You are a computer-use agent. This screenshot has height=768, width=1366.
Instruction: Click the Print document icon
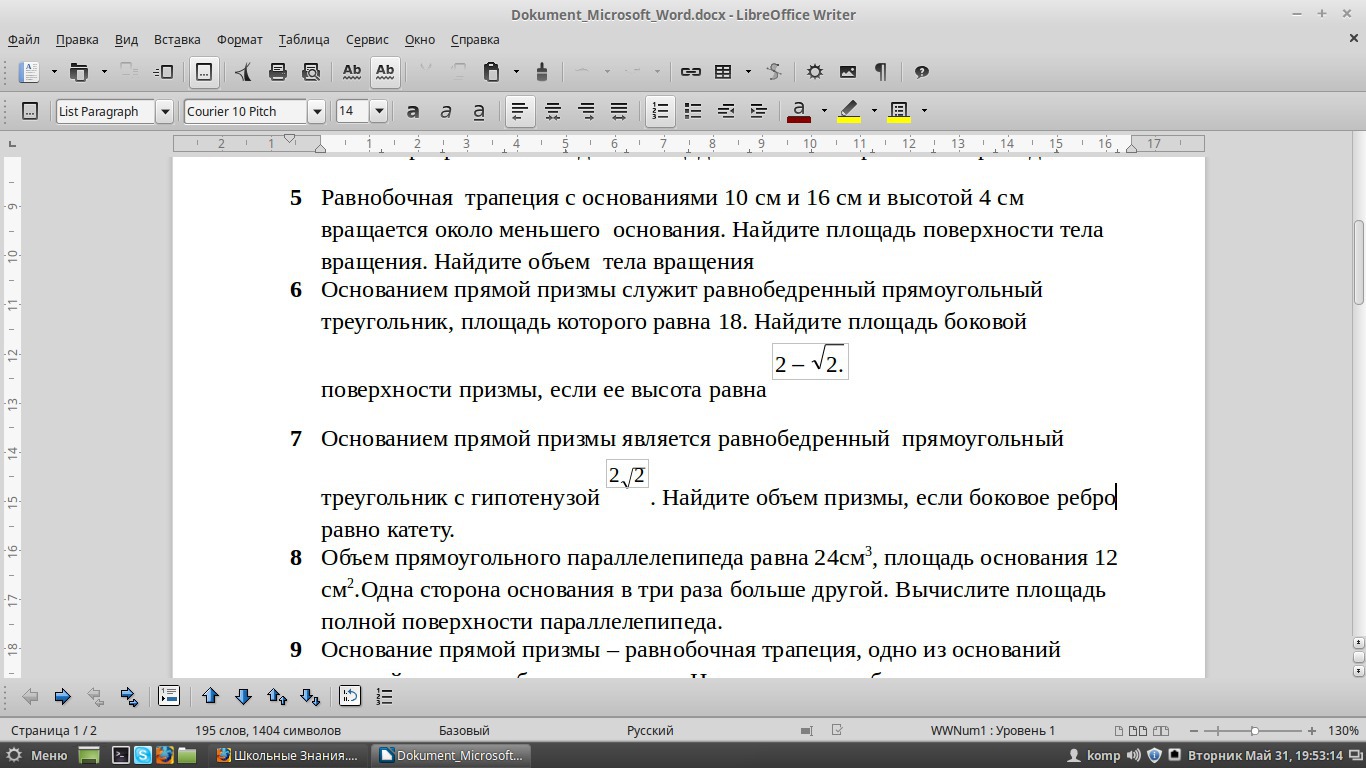click(x=278, y=72)
